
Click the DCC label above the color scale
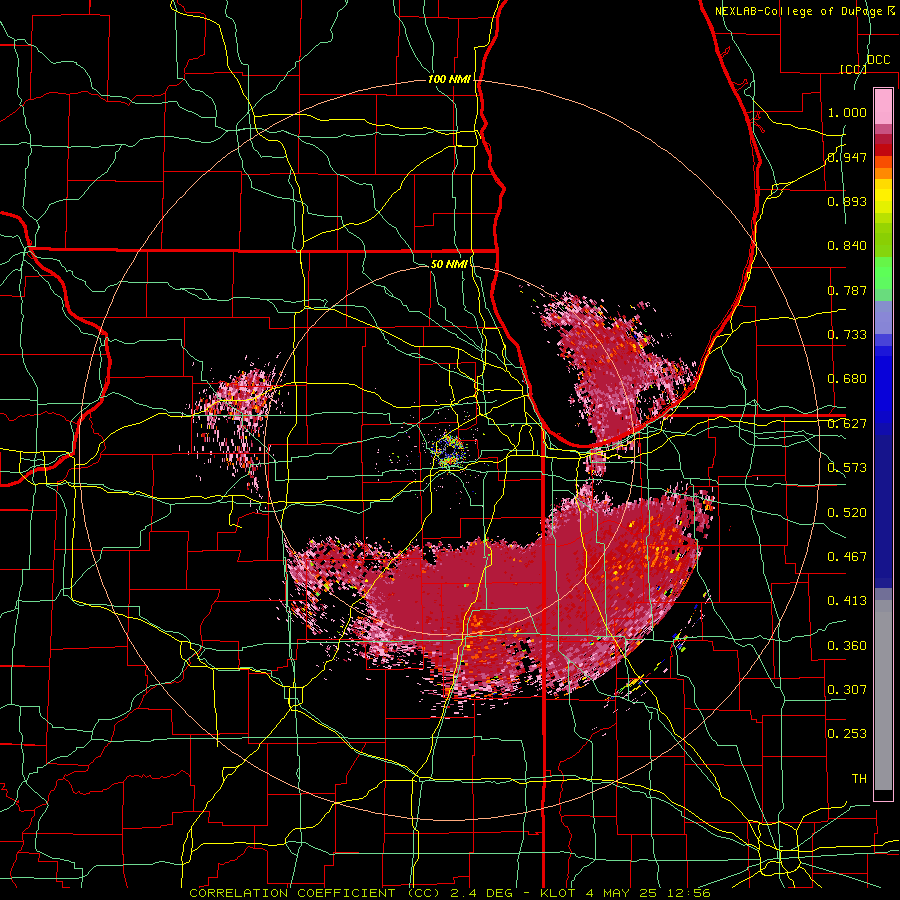click(x=878, y=60)
